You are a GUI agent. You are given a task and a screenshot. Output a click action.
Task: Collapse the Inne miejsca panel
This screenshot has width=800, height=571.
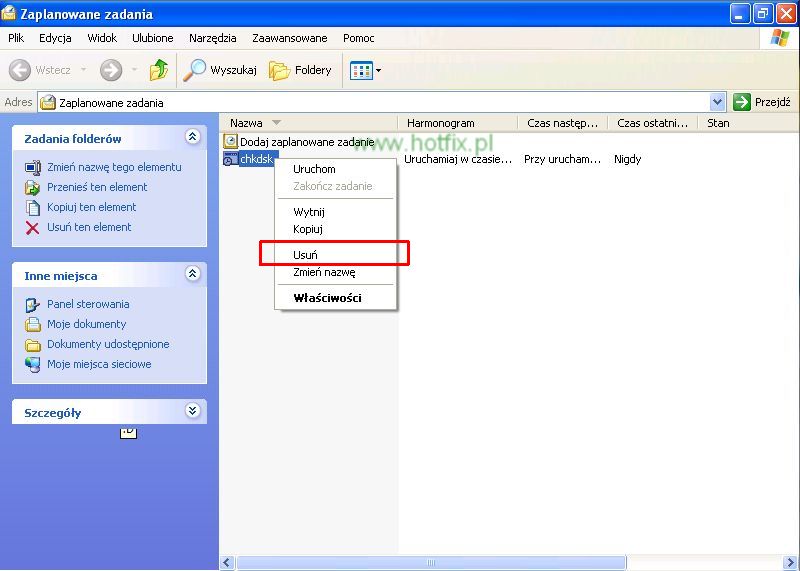[x=193, y=274]
